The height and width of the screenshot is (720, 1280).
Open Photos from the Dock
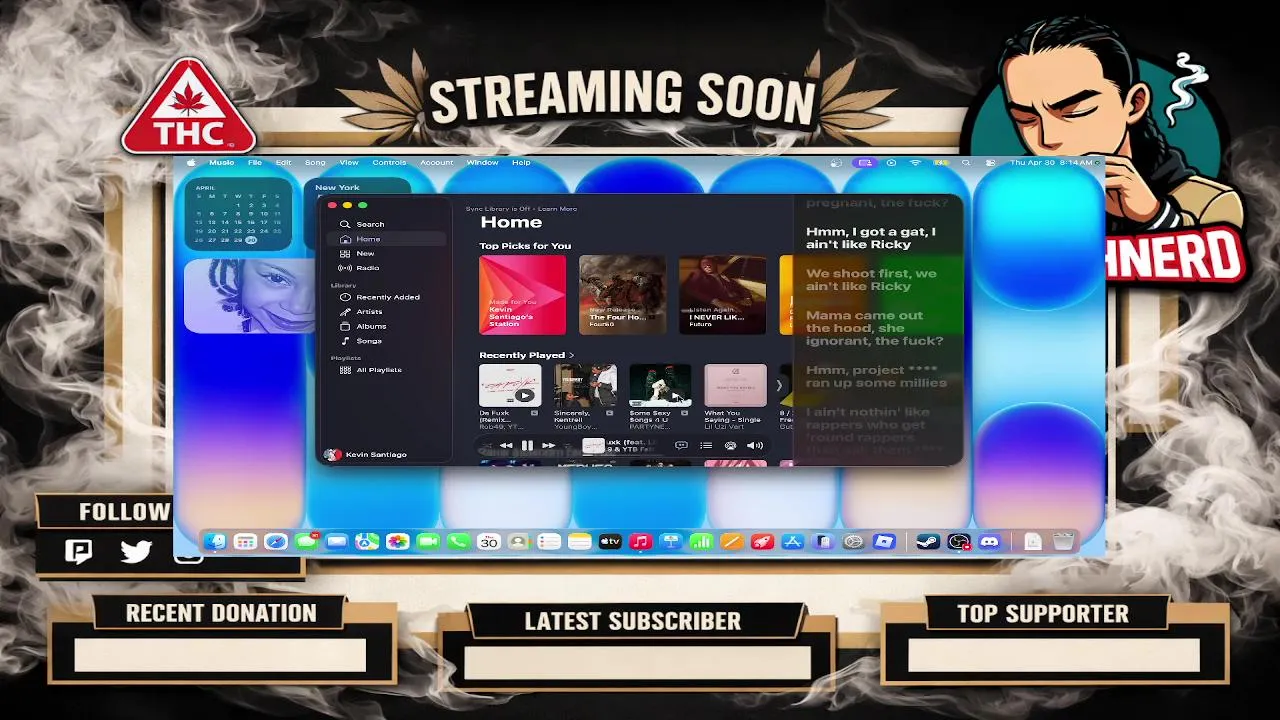pos(397,541)
